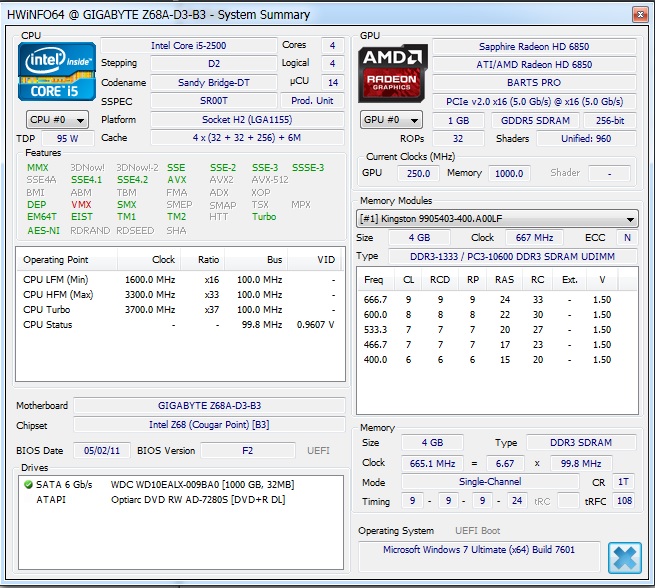
Task: Click the GIGABYTE Z68A-D3-B3 motherboard field
Action: [x=209, y=406]
